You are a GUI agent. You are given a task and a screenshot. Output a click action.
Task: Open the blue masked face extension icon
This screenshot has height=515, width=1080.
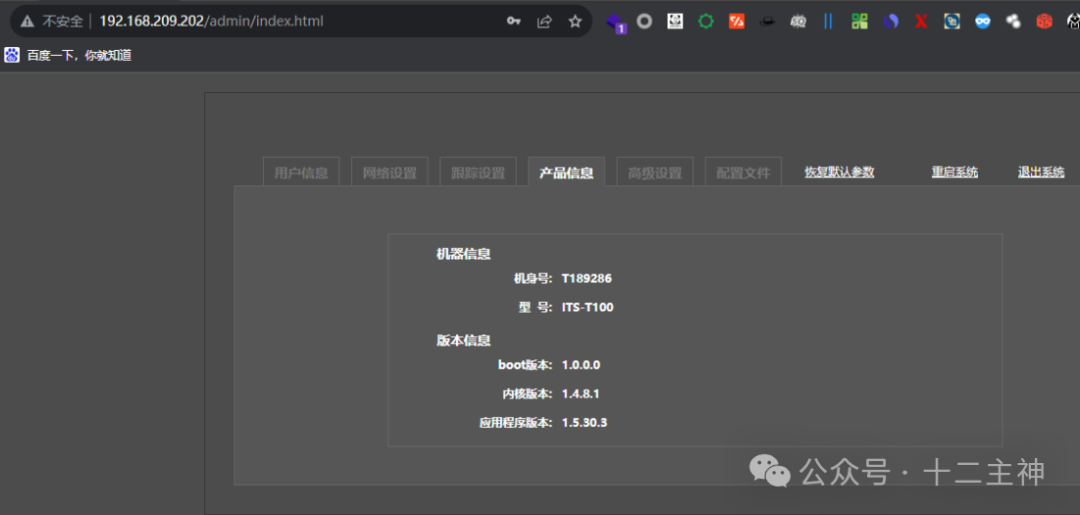pyautogui.click(x=982, y=21)
